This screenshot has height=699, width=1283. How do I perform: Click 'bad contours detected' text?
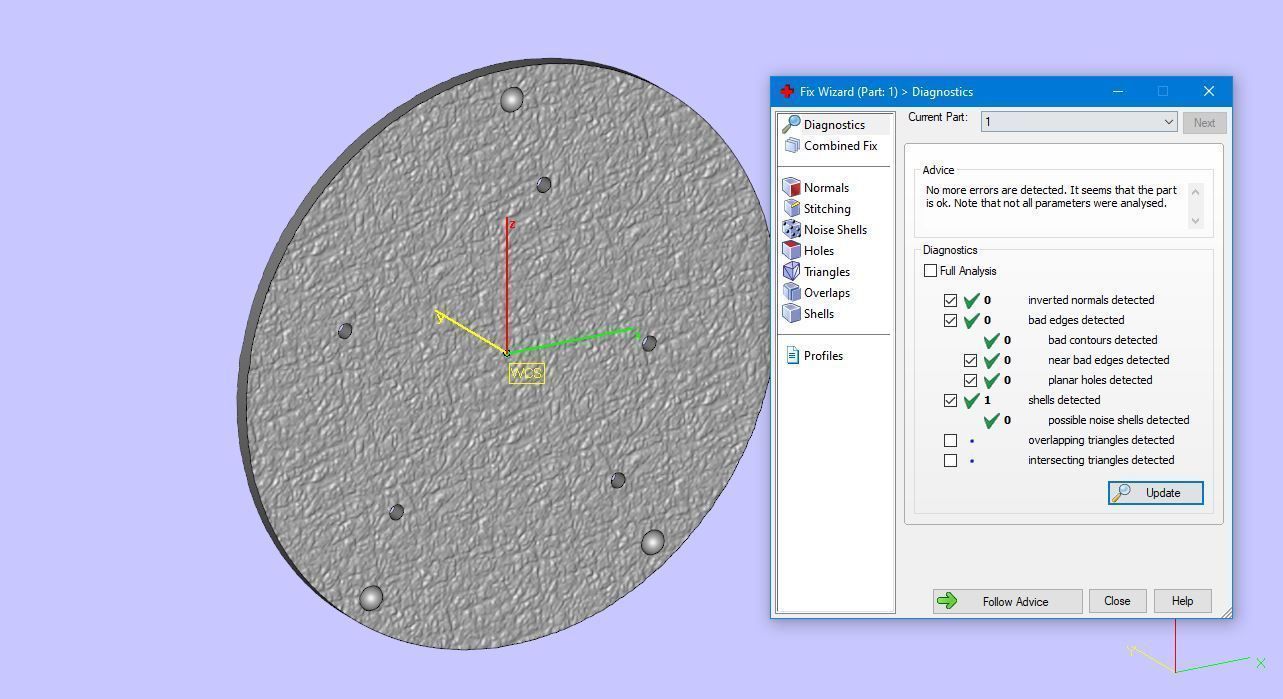pyautogui.click(x=1102, y=340)
